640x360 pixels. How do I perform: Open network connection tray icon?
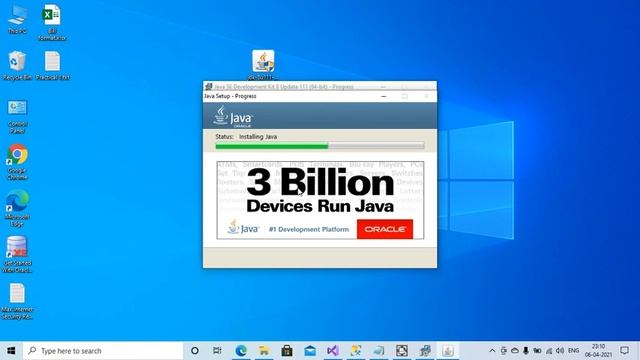click(x=549, y=351)
